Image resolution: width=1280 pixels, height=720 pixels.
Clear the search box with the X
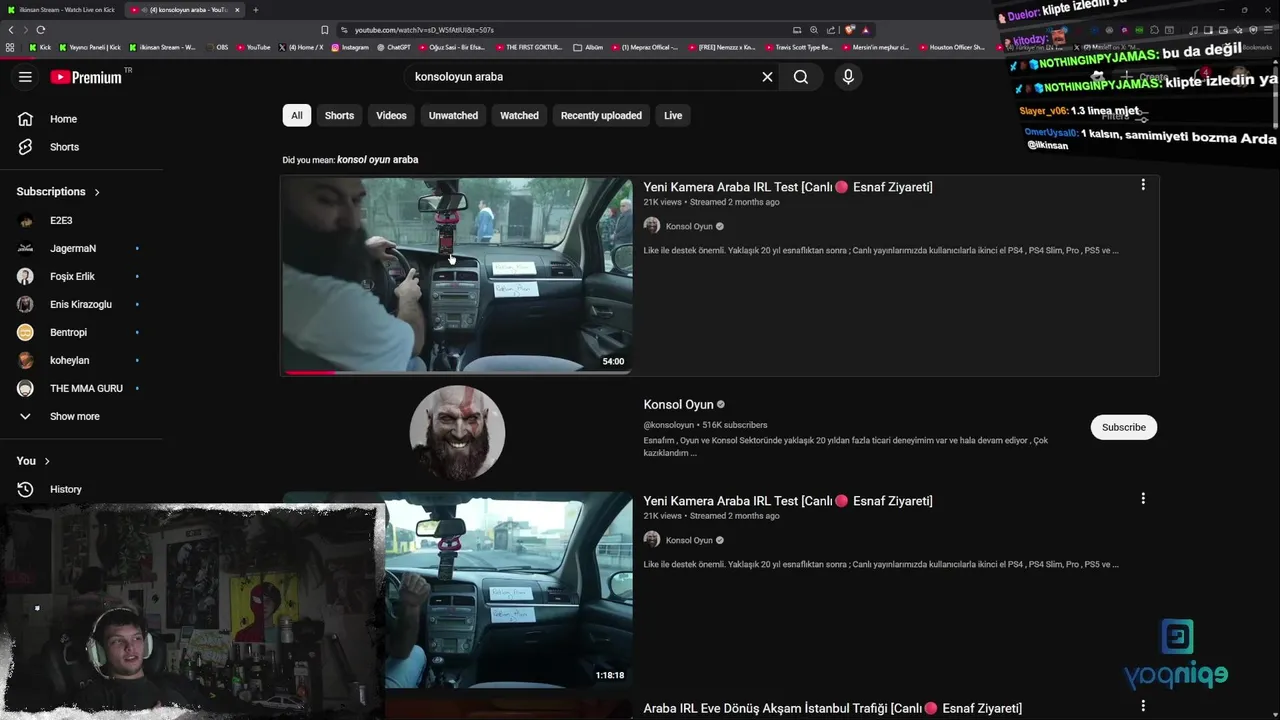pos(767,77)
